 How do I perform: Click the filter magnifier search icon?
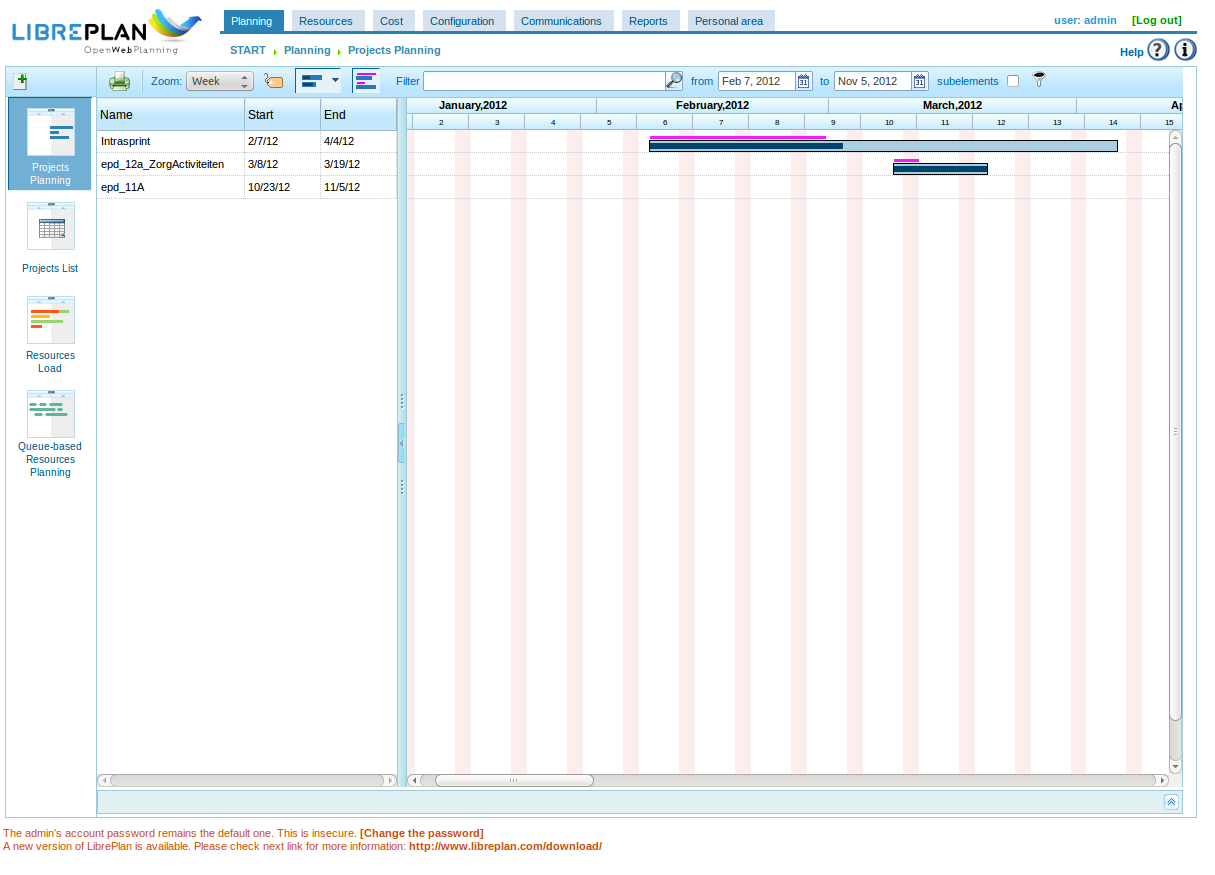pos(674,81)
